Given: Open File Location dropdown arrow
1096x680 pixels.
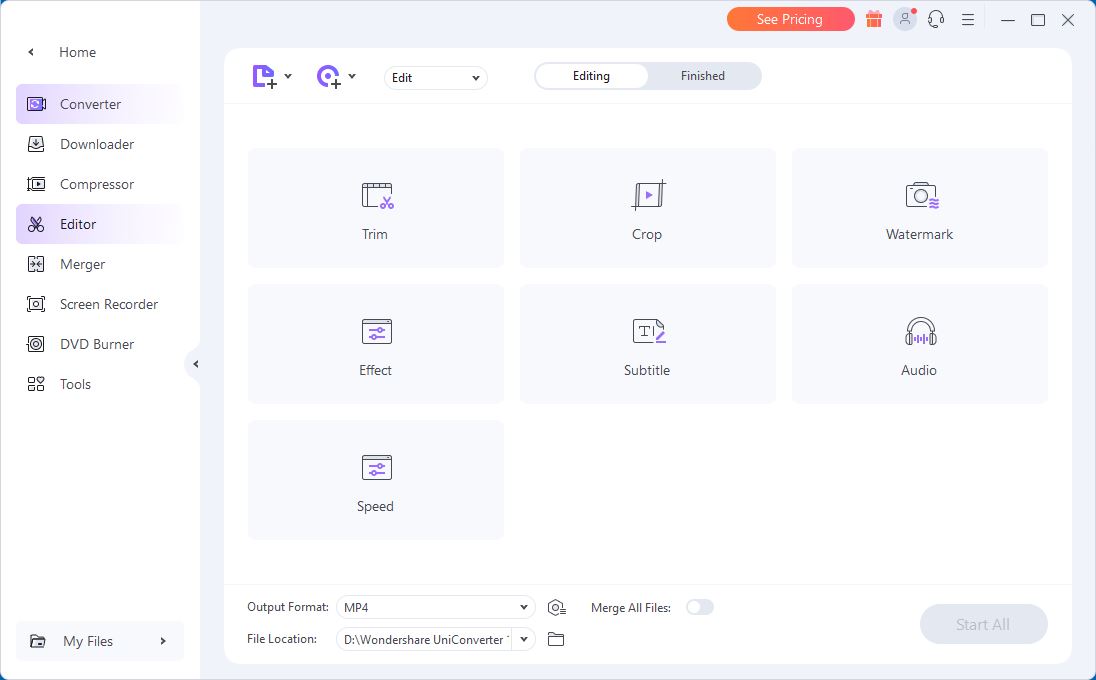Looking at the screenshot, I should point(524,639).
